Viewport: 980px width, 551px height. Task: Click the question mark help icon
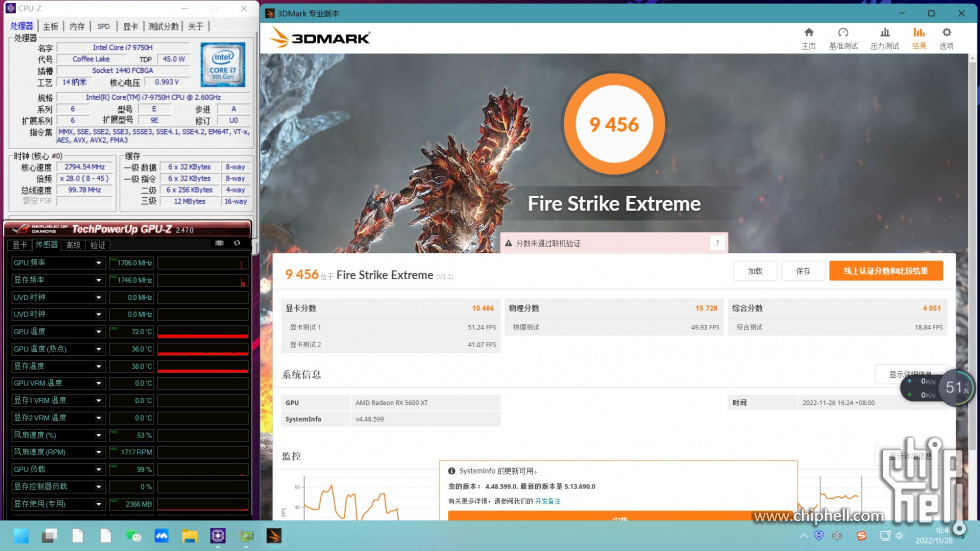pos(716,243)
